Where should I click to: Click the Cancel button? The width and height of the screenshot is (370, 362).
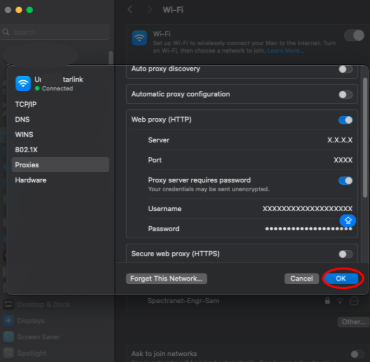302,278
